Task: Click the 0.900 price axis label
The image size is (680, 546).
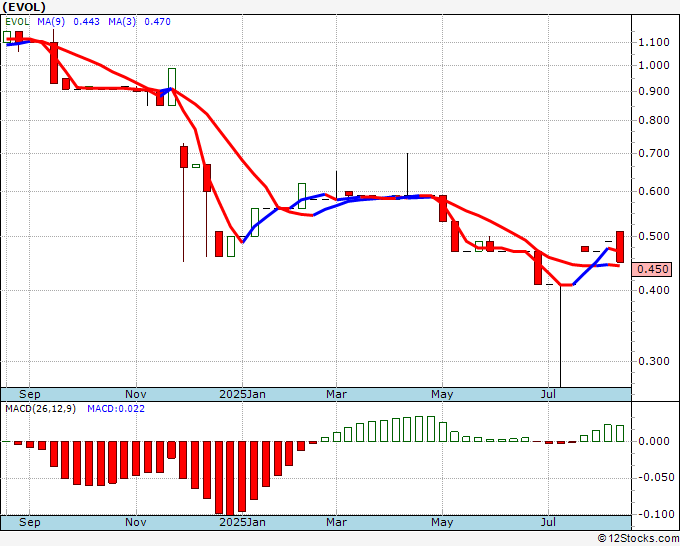Action: (x=654, y=92)
